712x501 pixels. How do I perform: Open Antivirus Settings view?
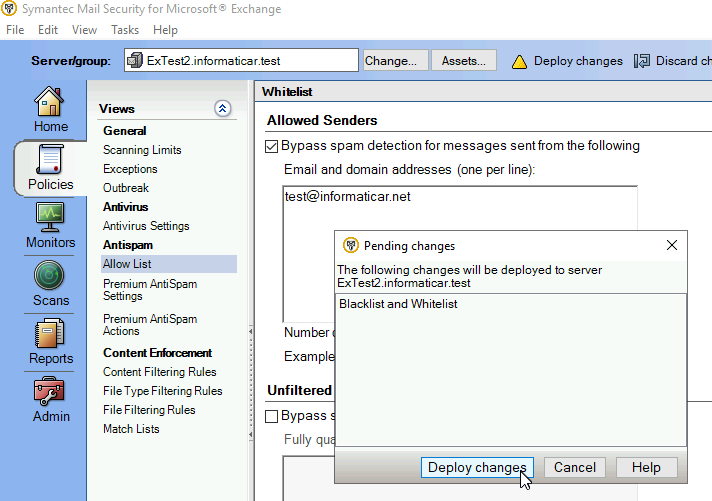coord(146,226)
